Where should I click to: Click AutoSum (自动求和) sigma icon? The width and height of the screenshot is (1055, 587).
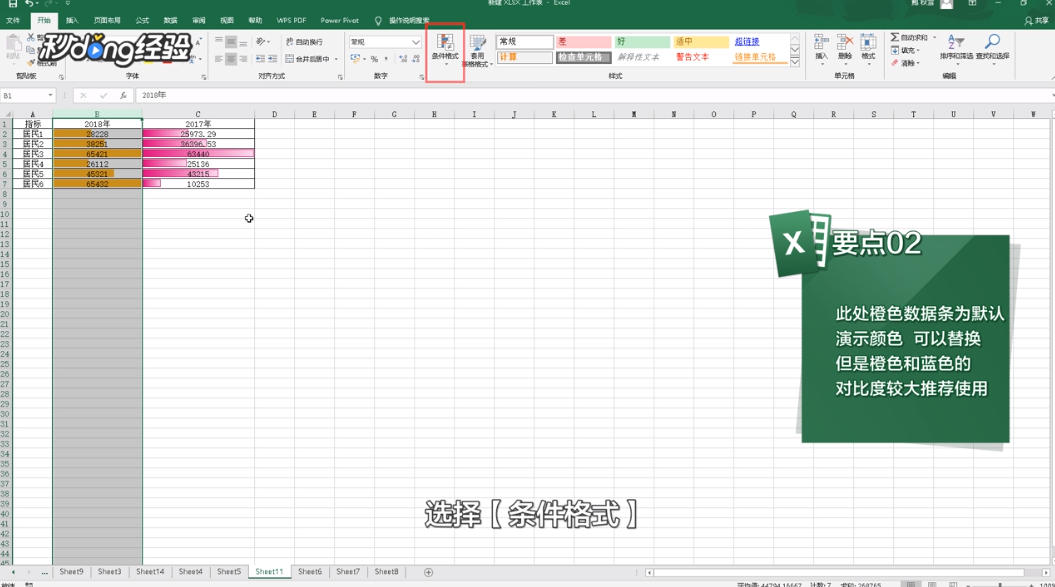pyautogui.click(x=895, y=37)
